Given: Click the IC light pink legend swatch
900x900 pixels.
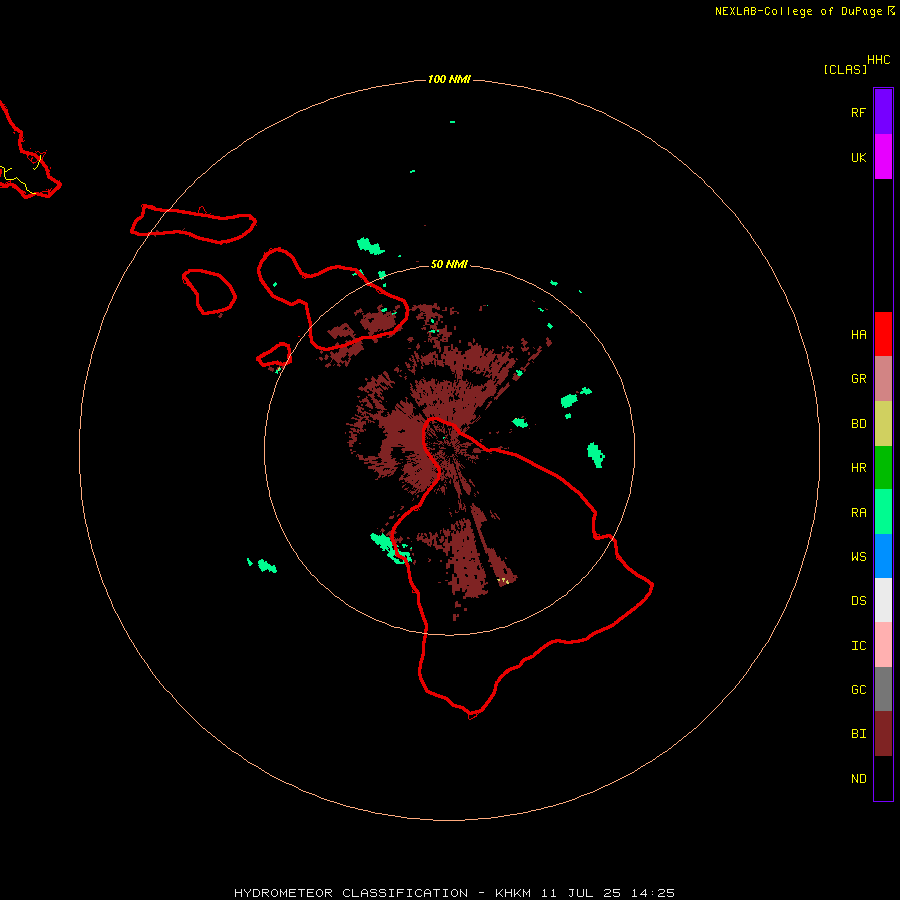Looking at the screenshot, I should point(883,645).
